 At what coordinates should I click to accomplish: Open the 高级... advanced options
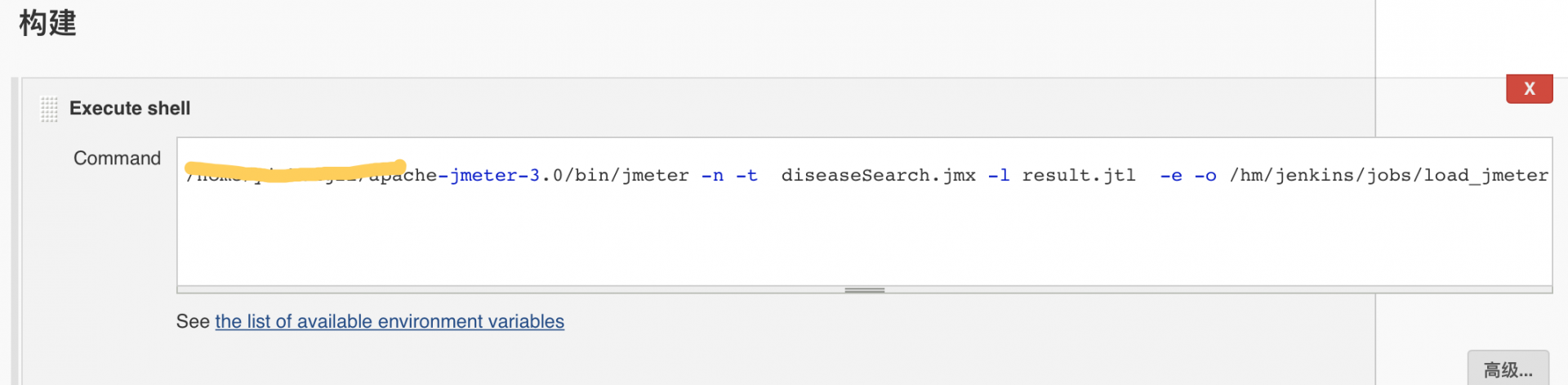(1508, 369)
